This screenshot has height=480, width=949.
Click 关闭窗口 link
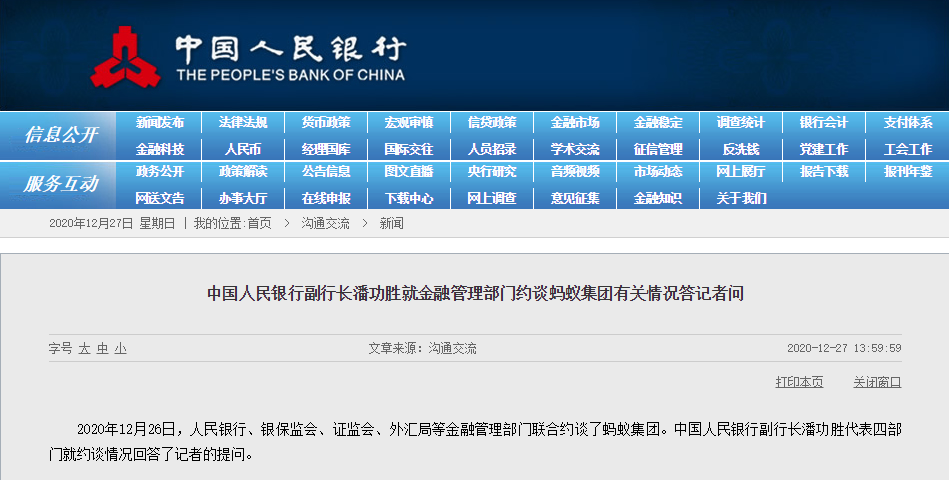[x=877, y=382]
